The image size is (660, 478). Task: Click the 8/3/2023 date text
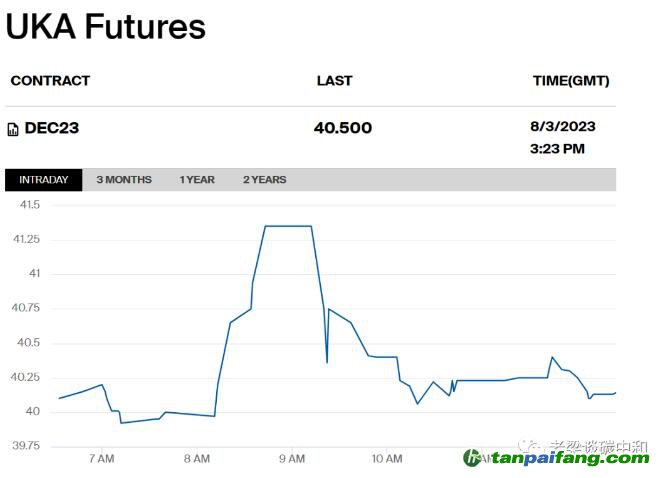pos(562,127)
